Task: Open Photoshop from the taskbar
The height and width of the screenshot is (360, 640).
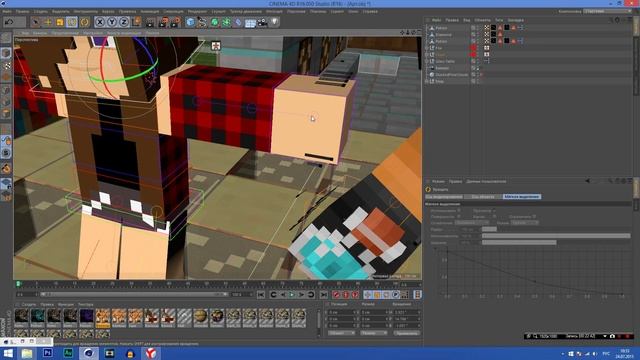Action: coord(47,353)
